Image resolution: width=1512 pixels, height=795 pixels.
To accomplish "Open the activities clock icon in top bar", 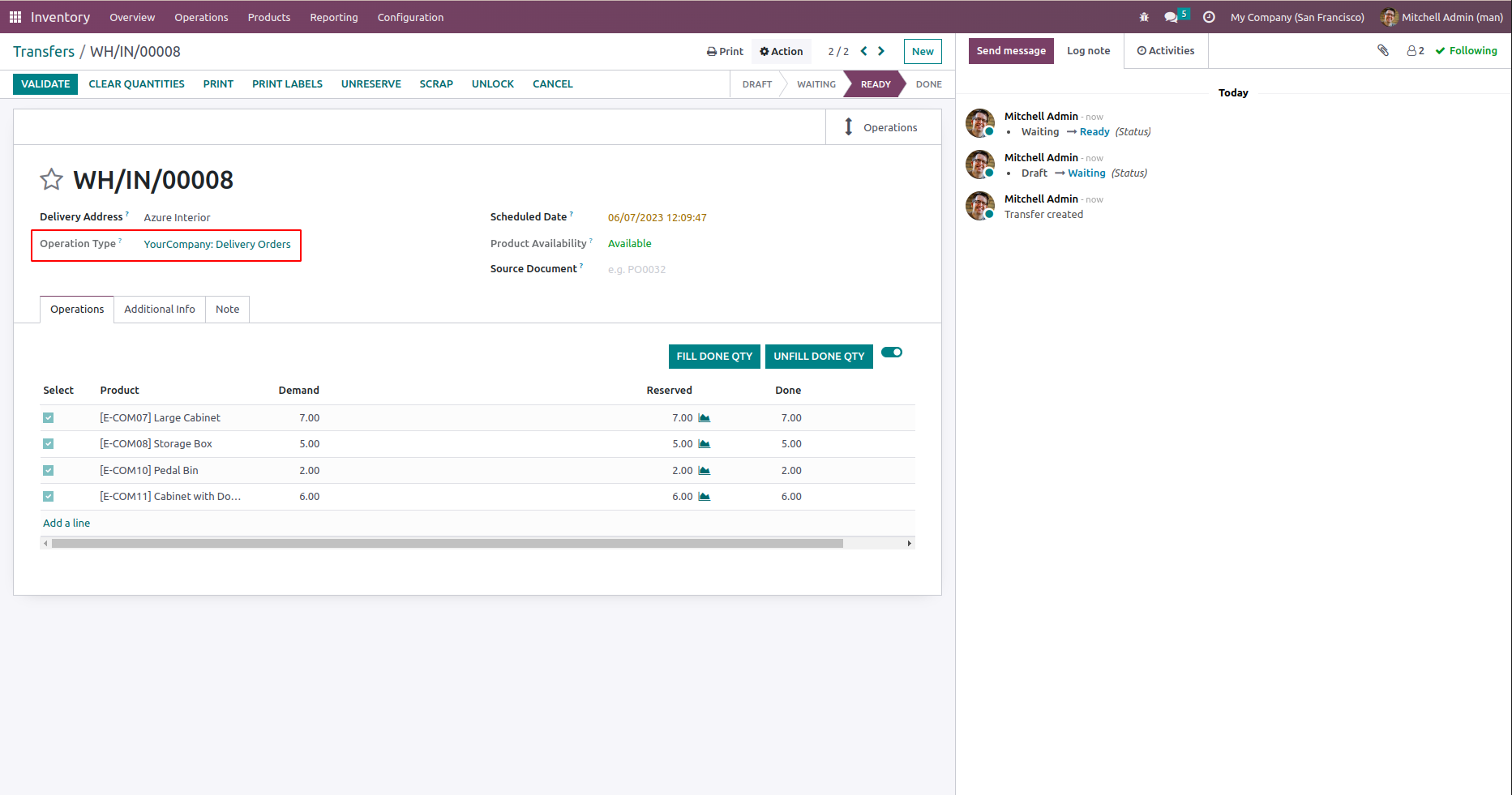I will click(1209, 17).
